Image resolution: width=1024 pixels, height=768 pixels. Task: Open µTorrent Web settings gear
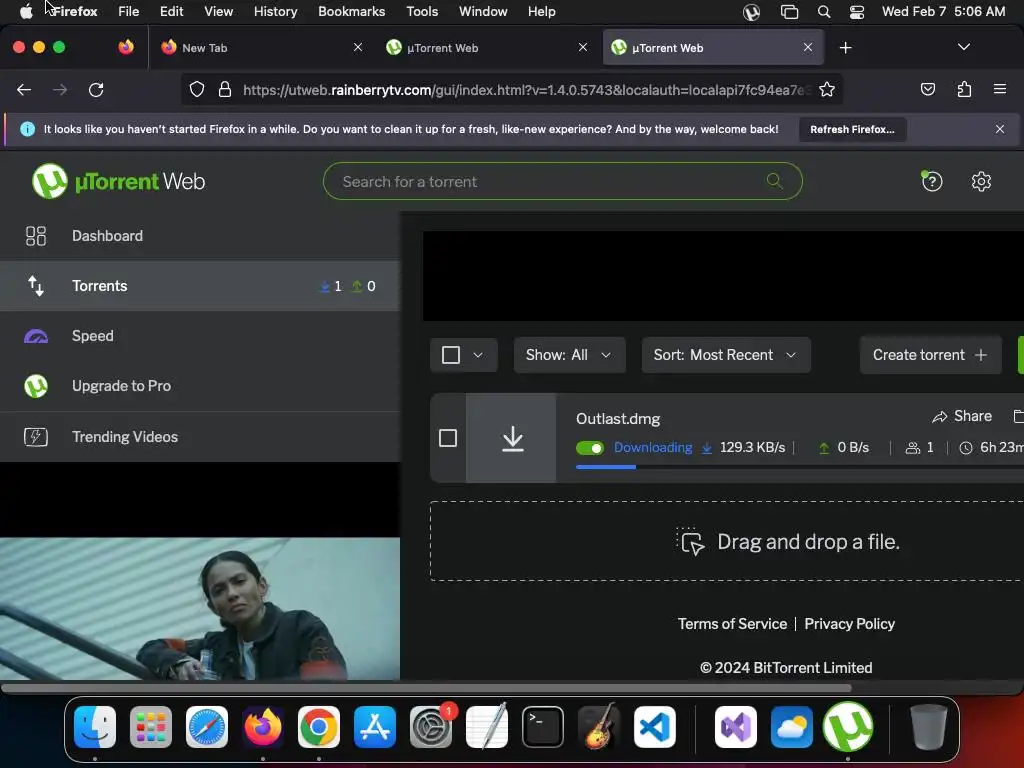981,181
